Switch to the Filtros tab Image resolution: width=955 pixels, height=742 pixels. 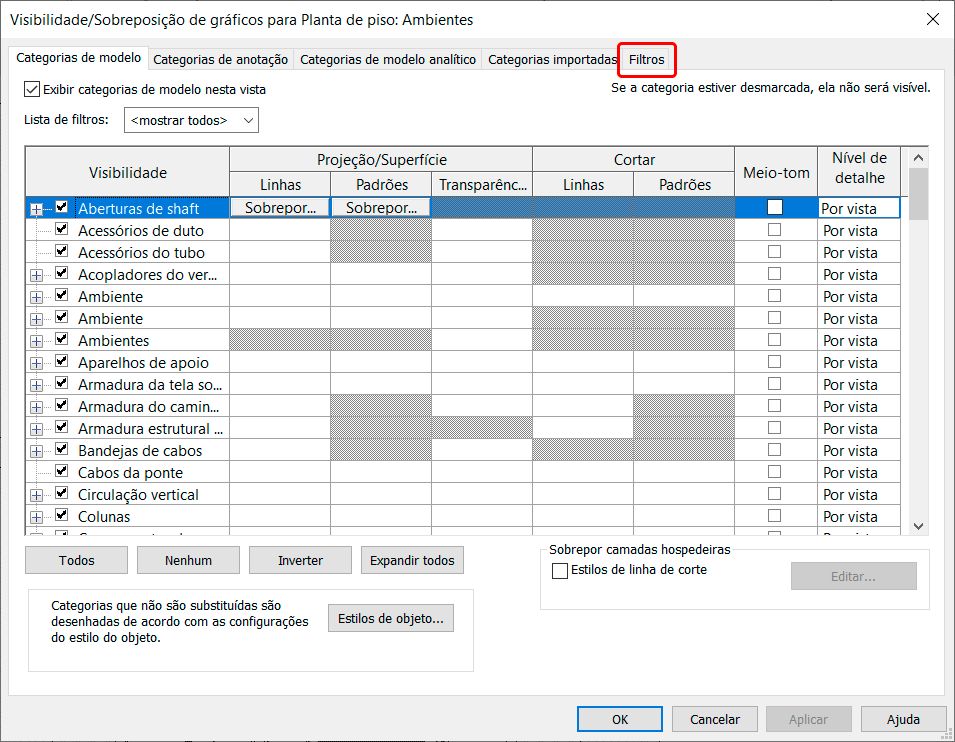point(647,60)
